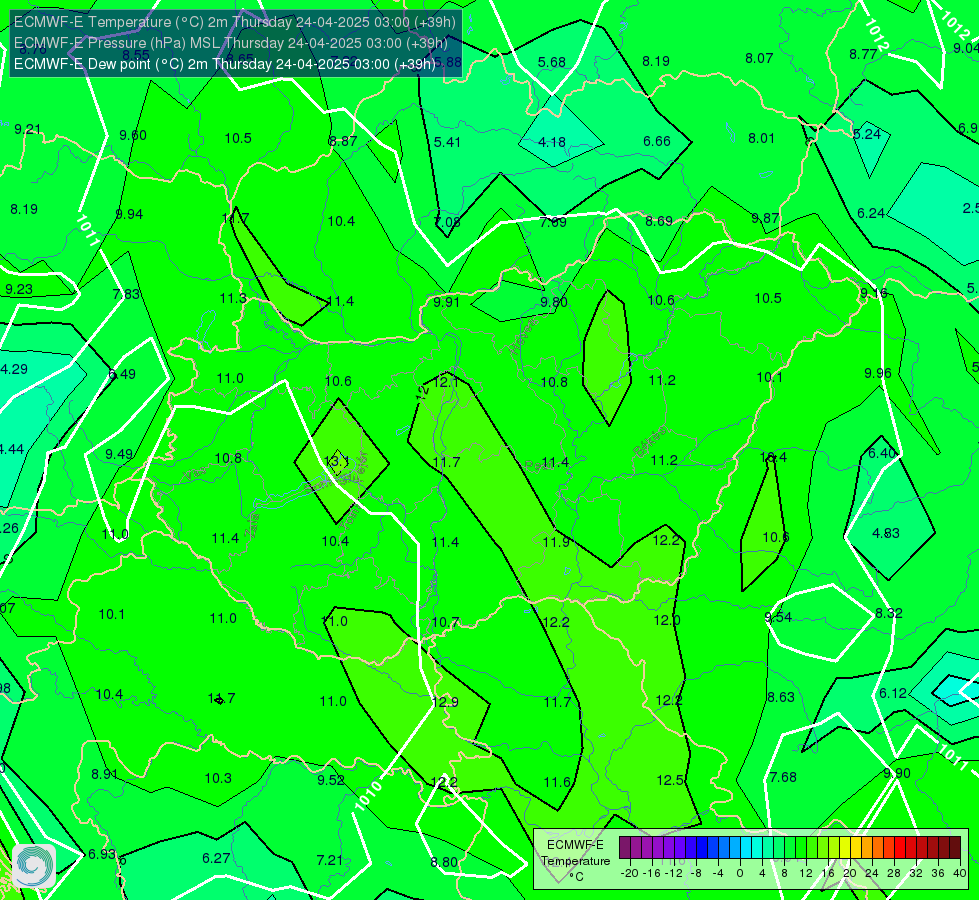
Task: Click the 11.3 temperature value
Action: [x=233, y=299]
